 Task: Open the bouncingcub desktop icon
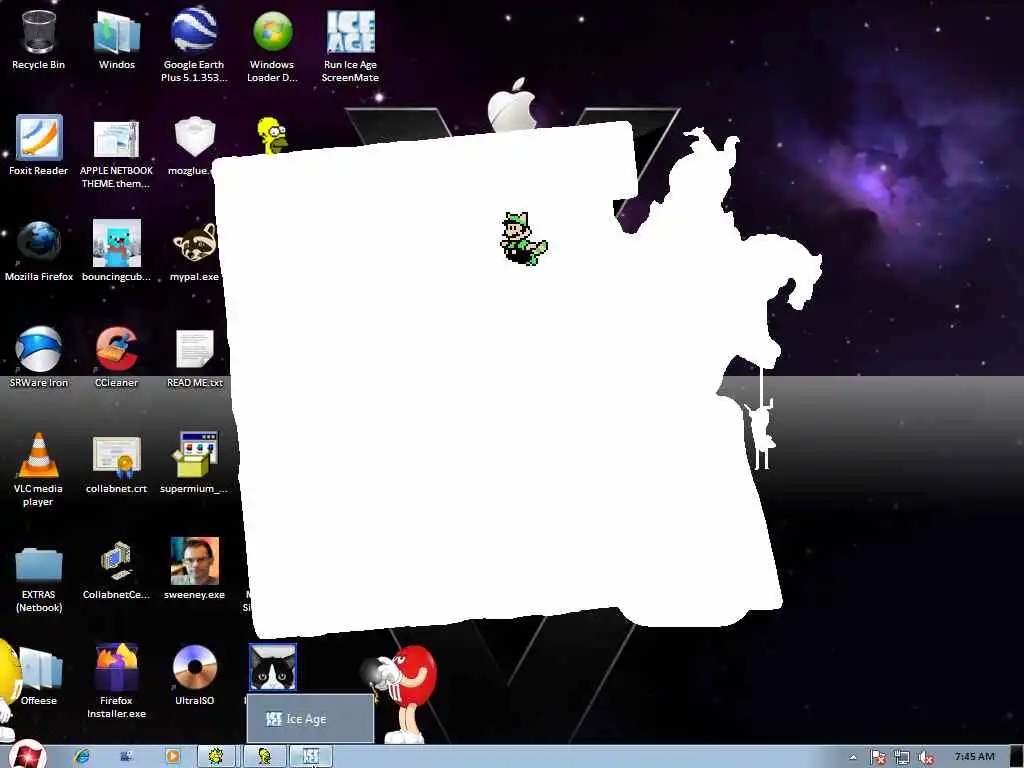pyautogui.click(x=116, y=251)
